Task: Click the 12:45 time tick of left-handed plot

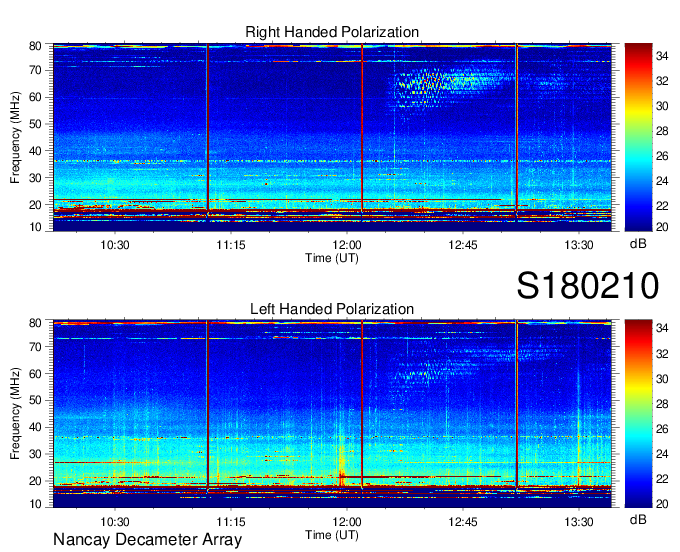Action: click(463, 522)
